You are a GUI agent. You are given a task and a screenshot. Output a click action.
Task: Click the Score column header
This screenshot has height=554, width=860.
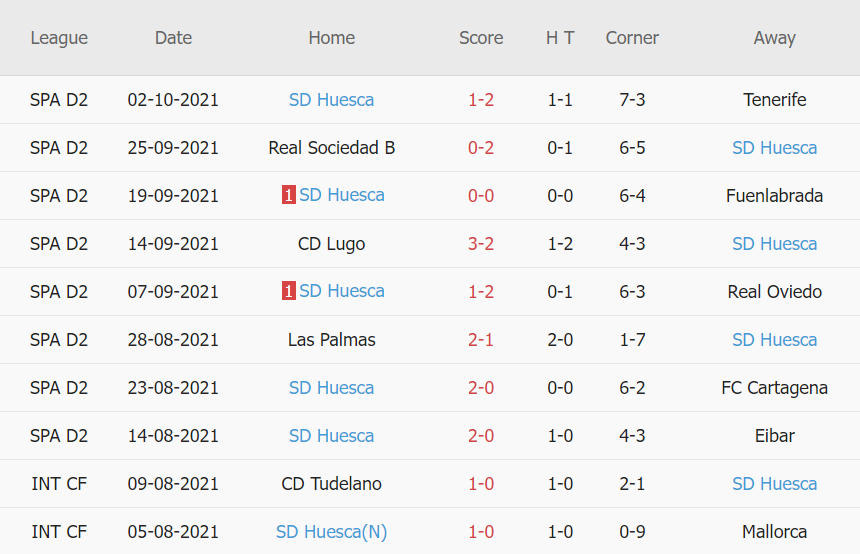[x=481, y=38]
